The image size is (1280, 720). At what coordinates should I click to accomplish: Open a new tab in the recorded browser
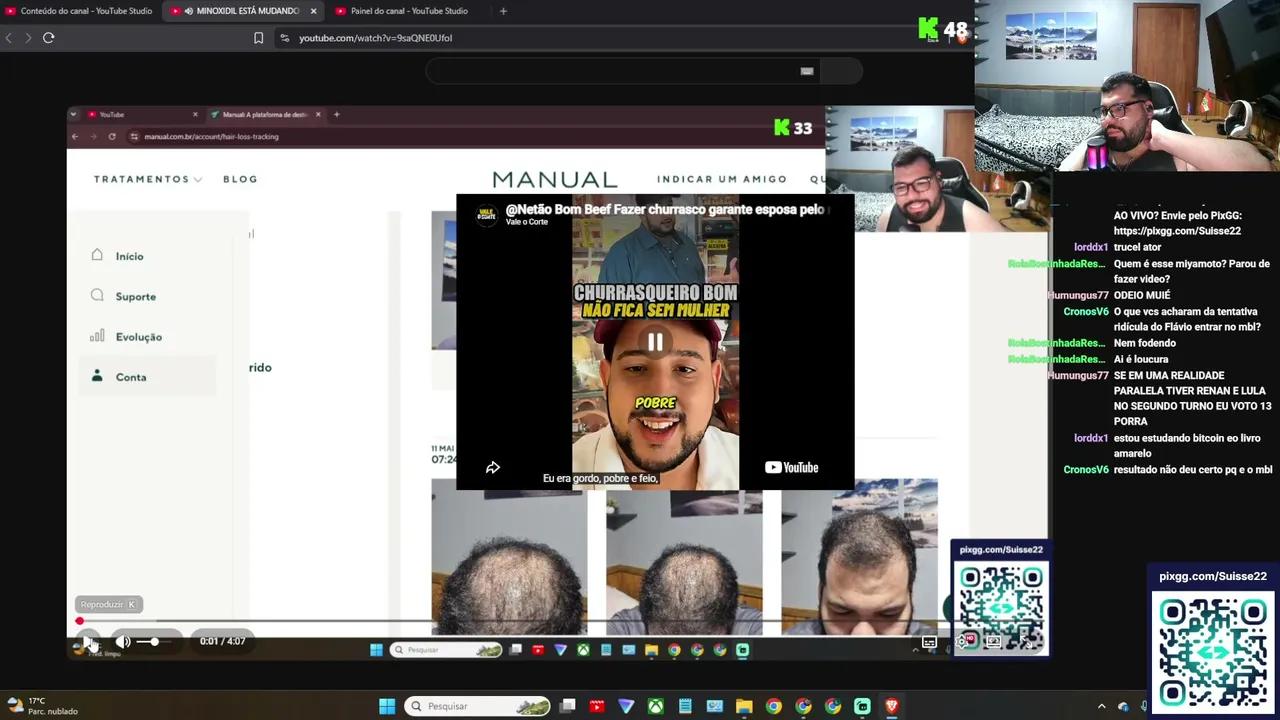[x=336, y=115]
